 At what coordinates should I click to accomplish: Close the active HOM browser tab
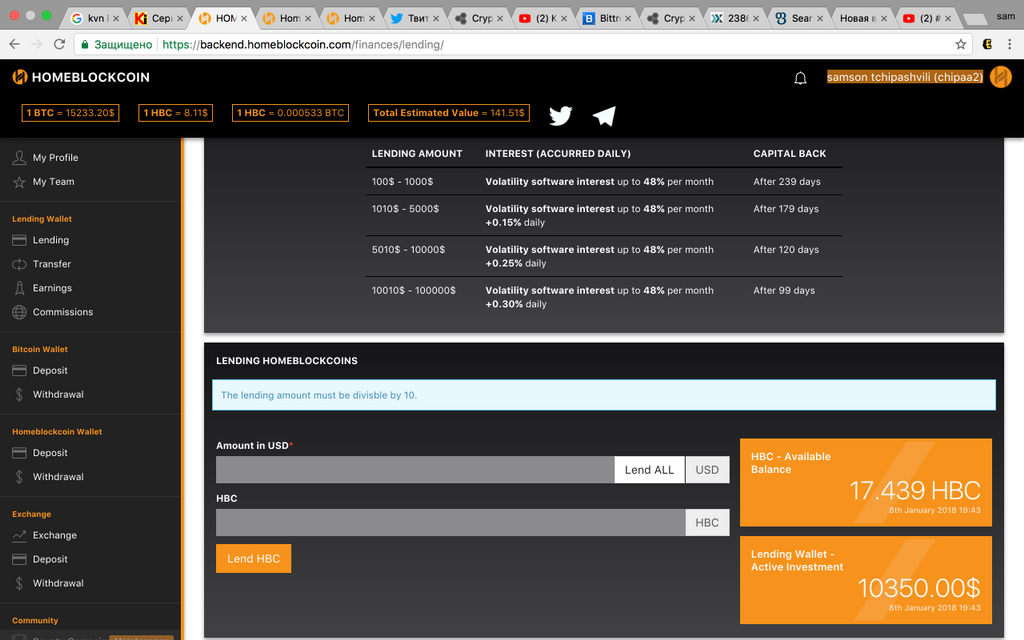pos(244,18)
